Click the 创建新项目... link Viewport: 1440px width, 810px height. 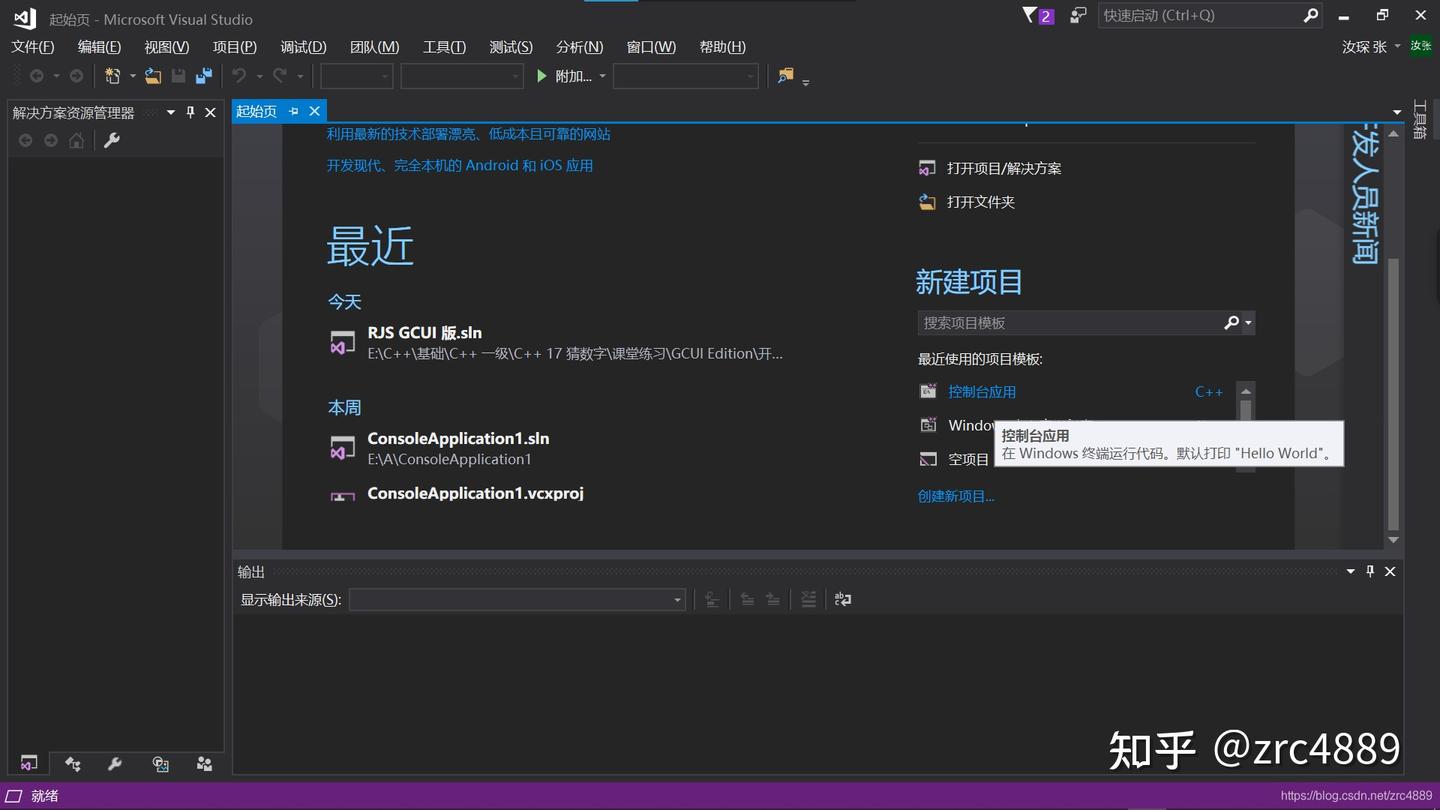click(x=956, y=496)
